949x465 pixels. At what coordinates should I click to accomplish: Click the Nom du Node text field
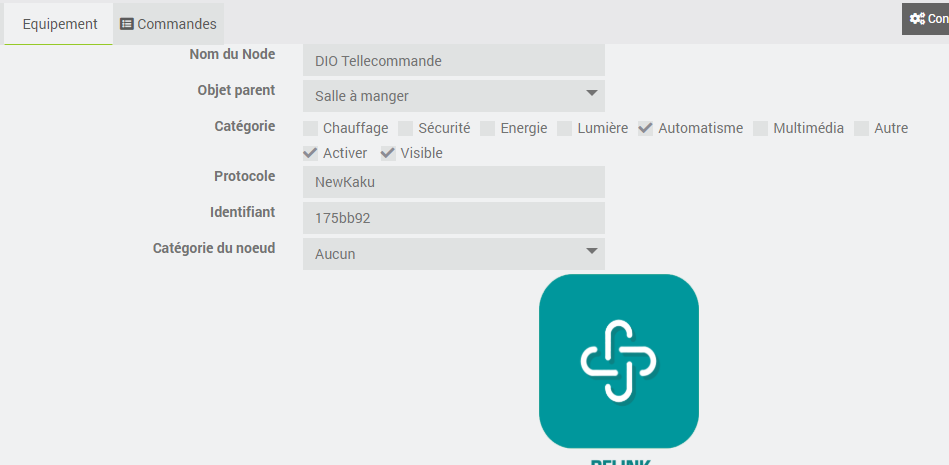[x=454, y=61]
